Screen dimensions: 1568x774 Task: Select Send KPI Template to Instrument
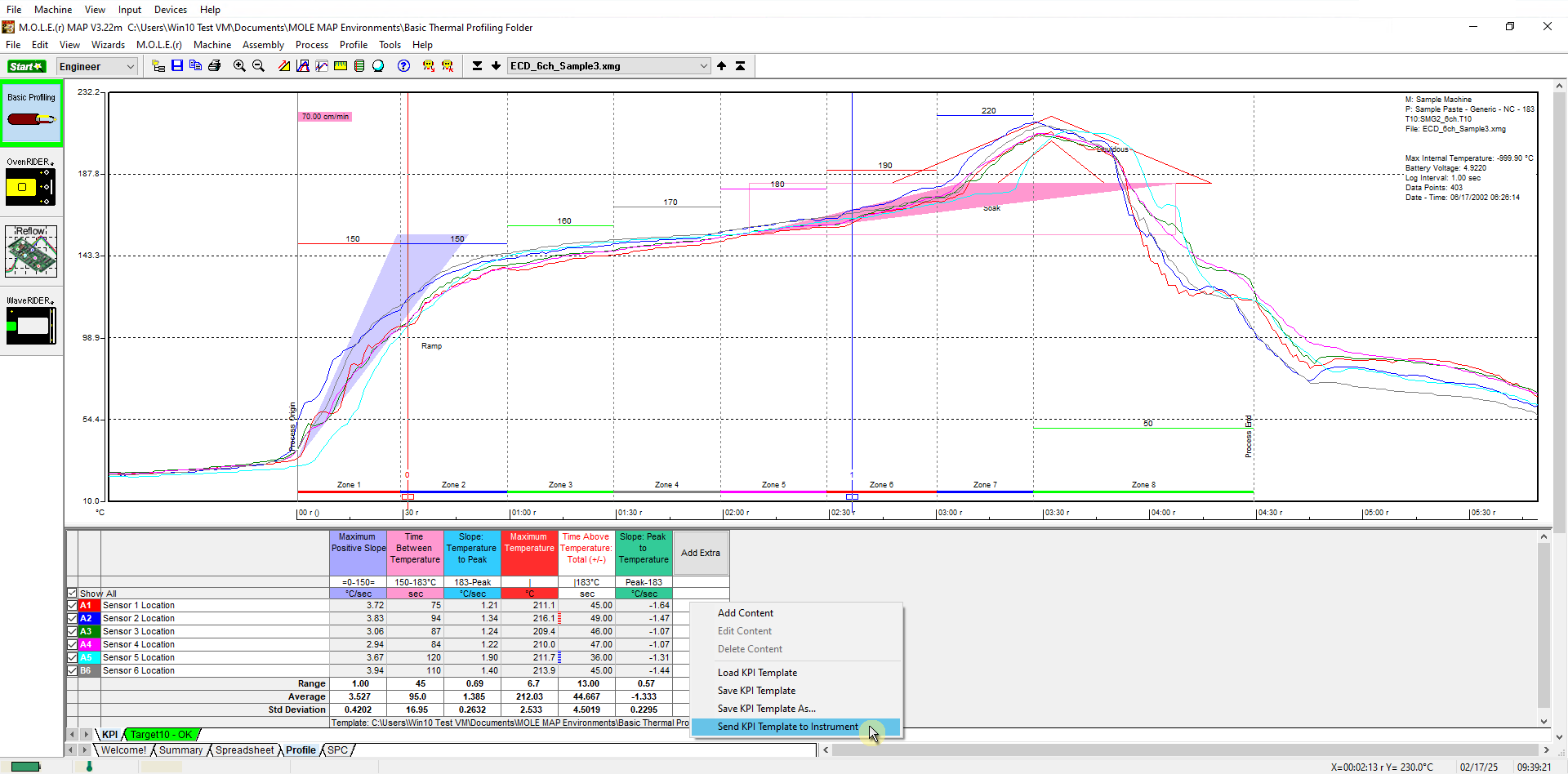pos(796,727)
